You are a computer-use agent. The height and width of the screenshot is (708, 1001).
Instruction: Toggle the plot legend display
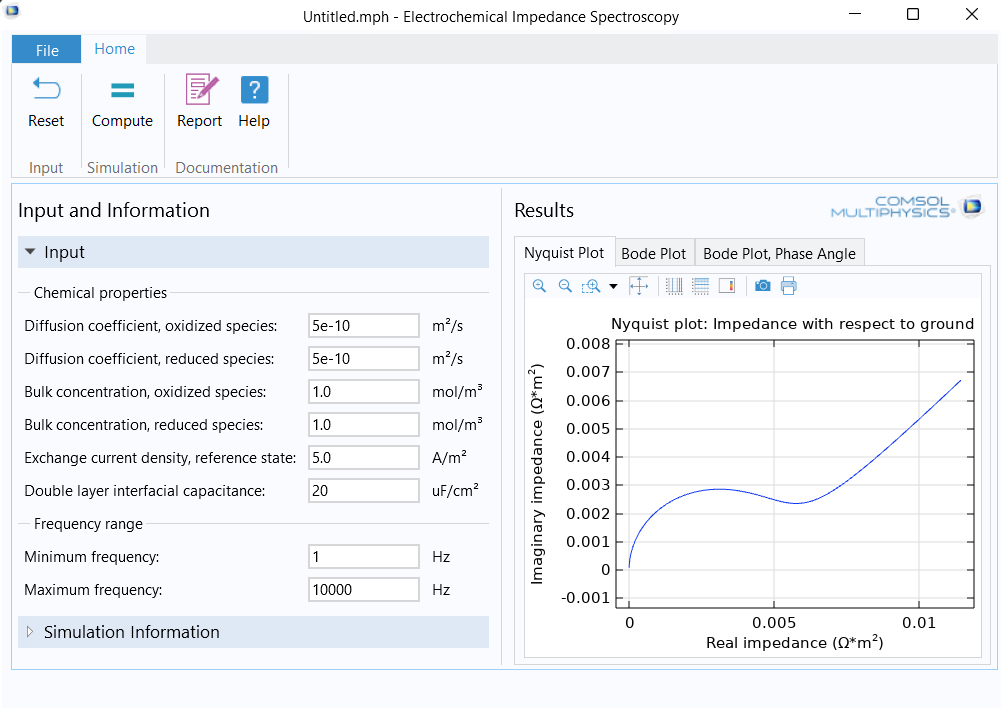tap(727, 286)
